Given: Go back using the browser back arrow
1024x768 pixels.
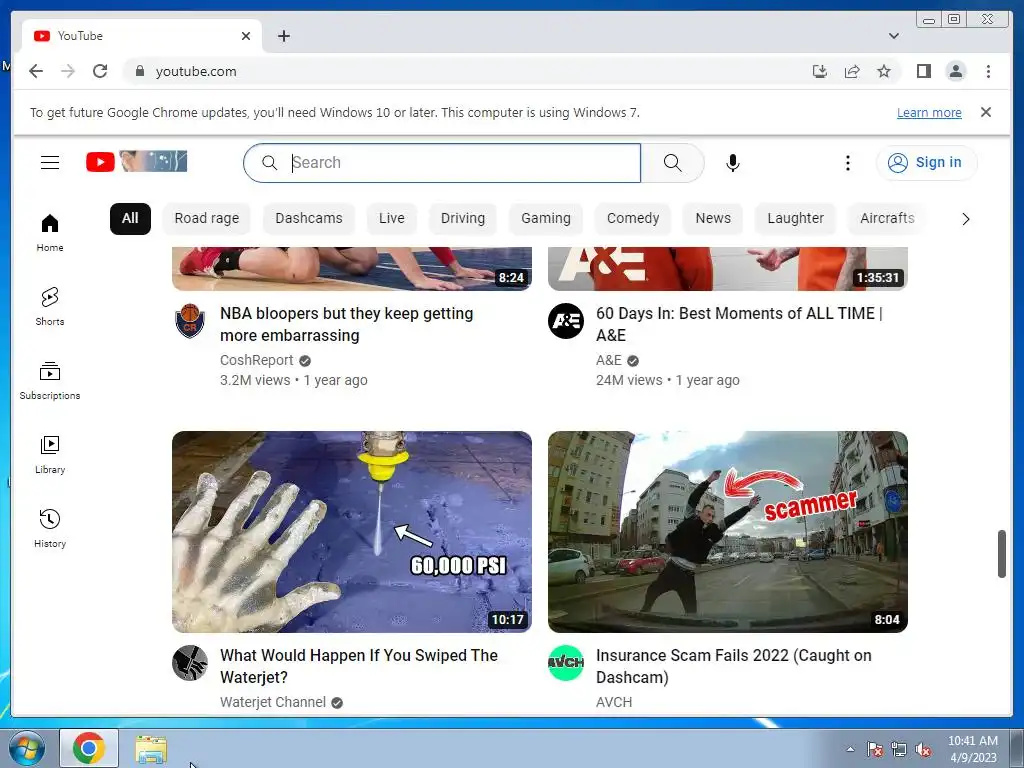Looking at the screenshot, I should click(36, 71).
